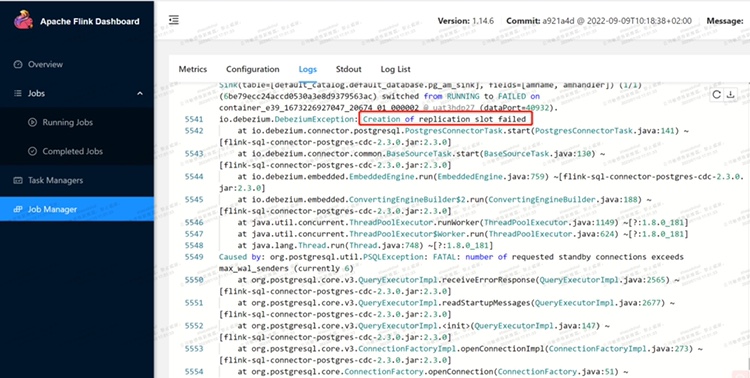Click the ConvertingEngineBuilder$2.run stack line

pos(446,200)
